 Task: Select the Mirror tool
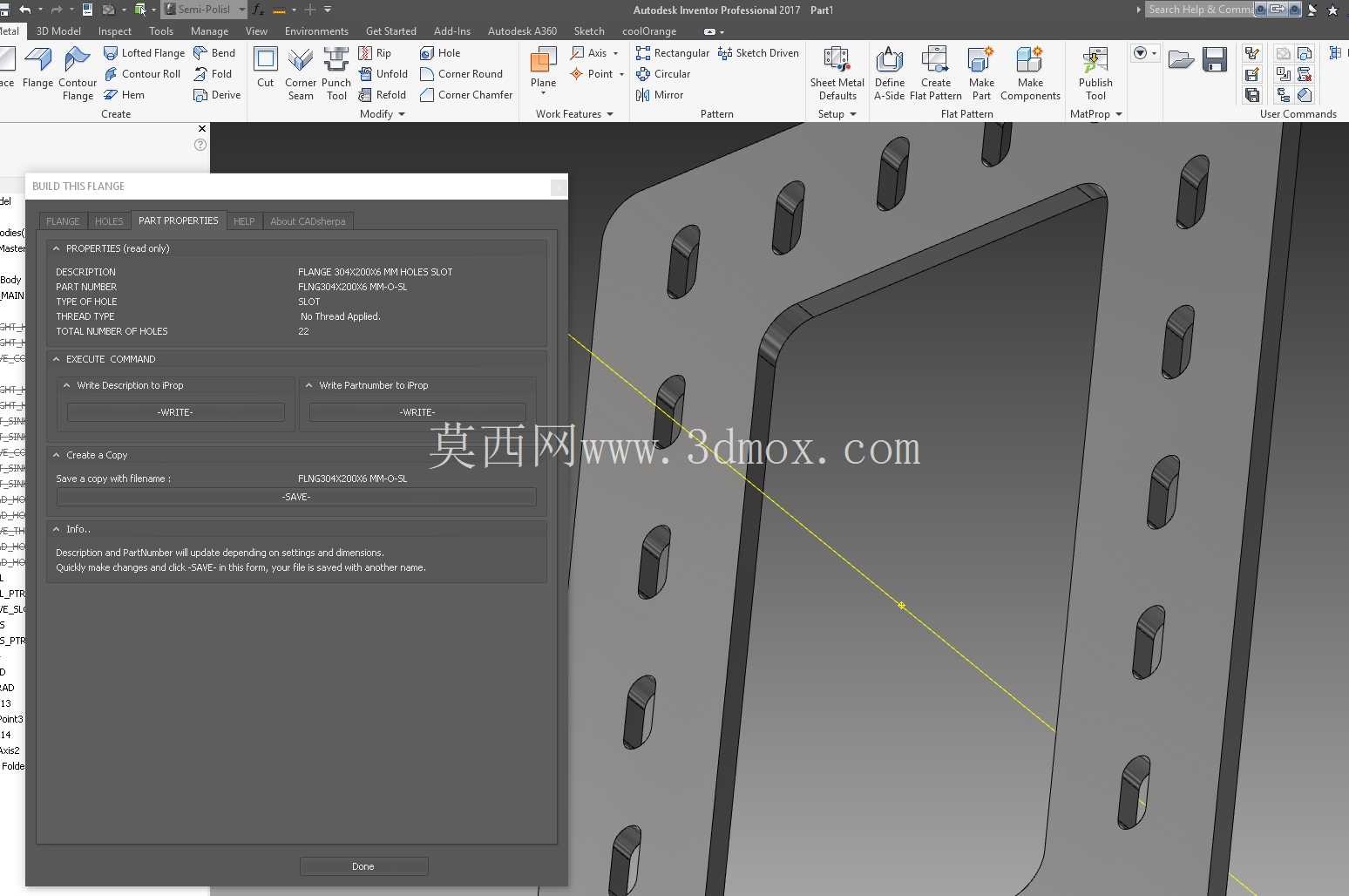pos(660,95)
